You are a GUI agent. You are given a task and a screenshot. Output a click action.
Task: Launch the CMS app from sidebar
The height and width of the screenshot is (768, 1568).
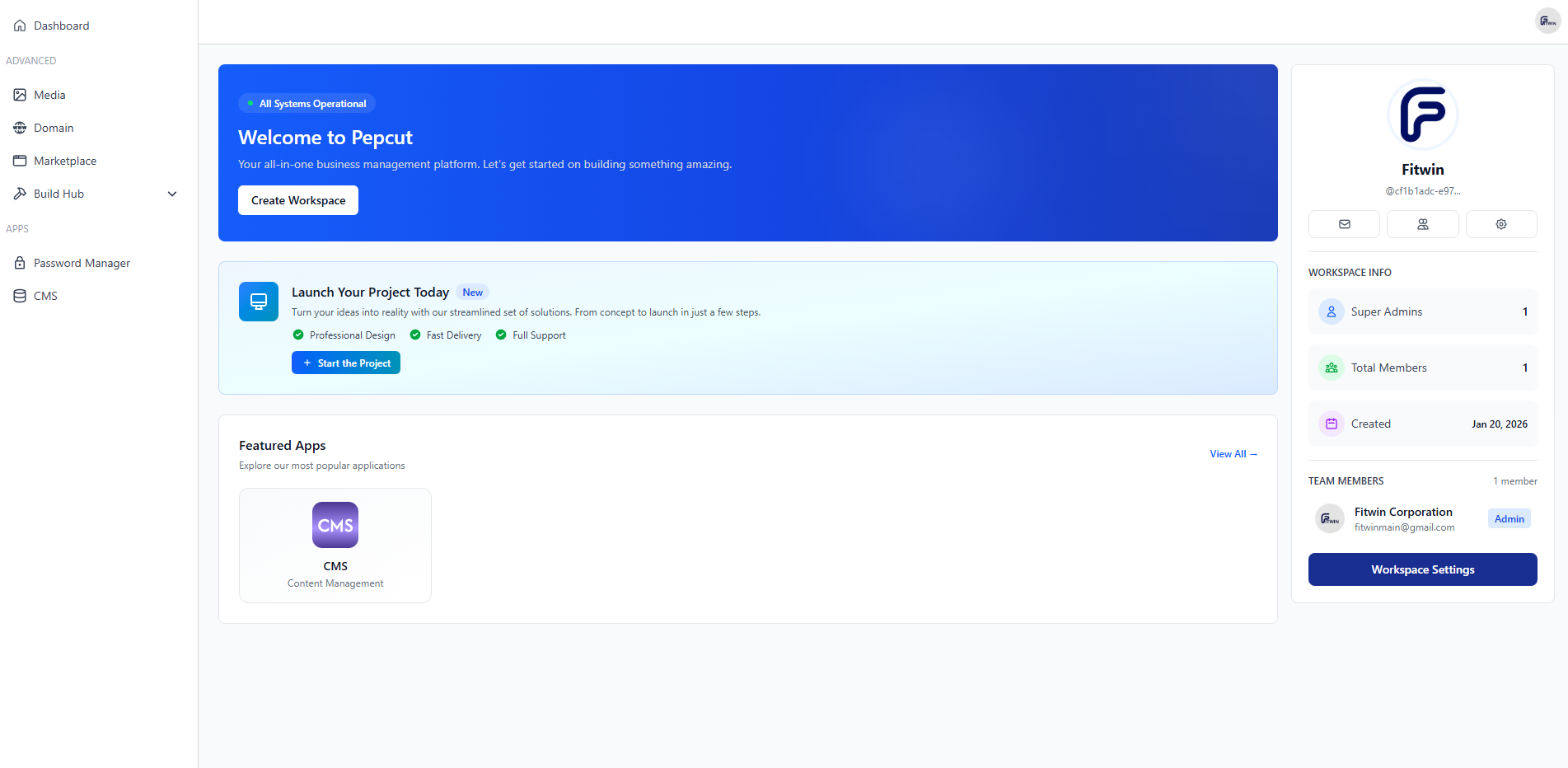tap(45, 295)
